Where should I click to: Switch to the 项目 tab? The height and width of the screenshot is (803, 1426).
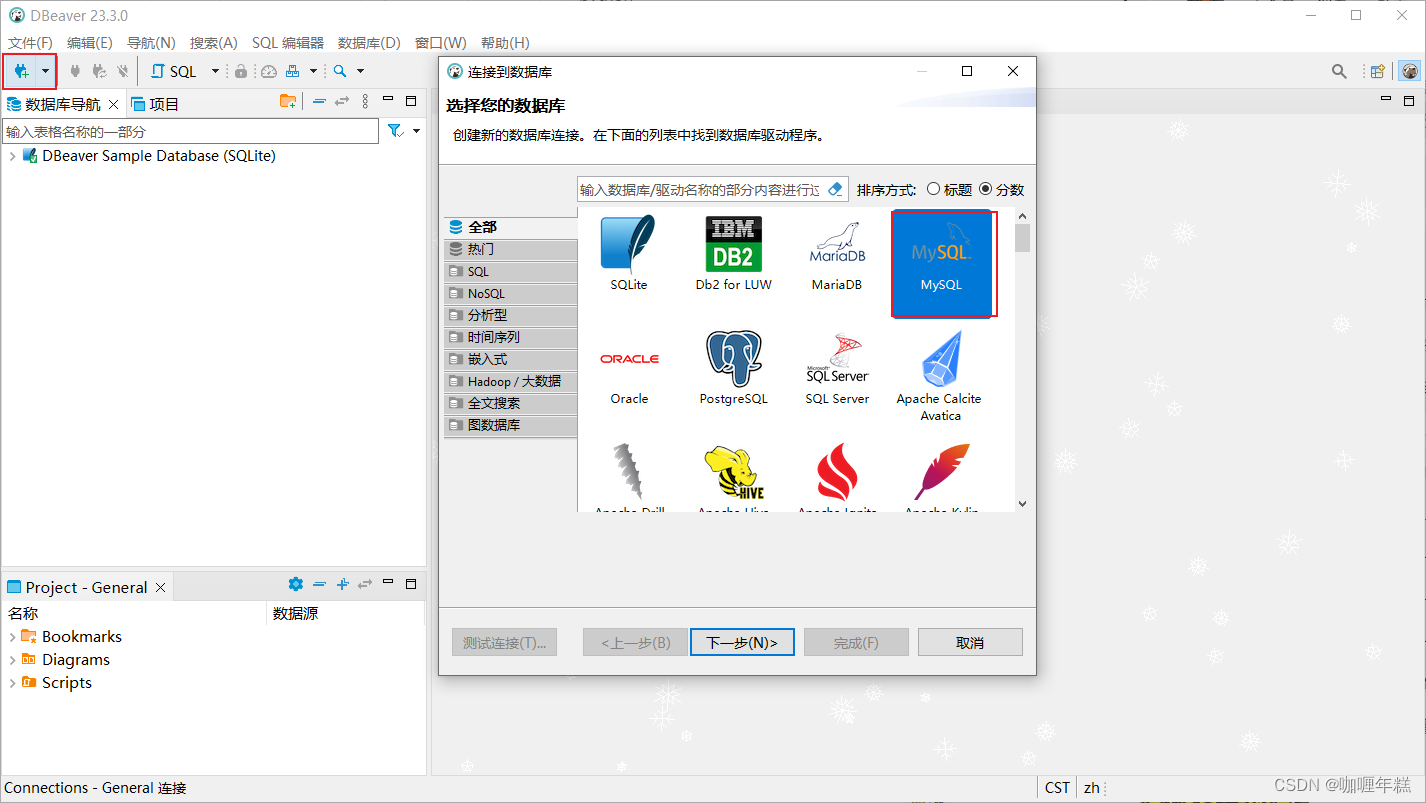pyautogui.click(x=155, y=104)
